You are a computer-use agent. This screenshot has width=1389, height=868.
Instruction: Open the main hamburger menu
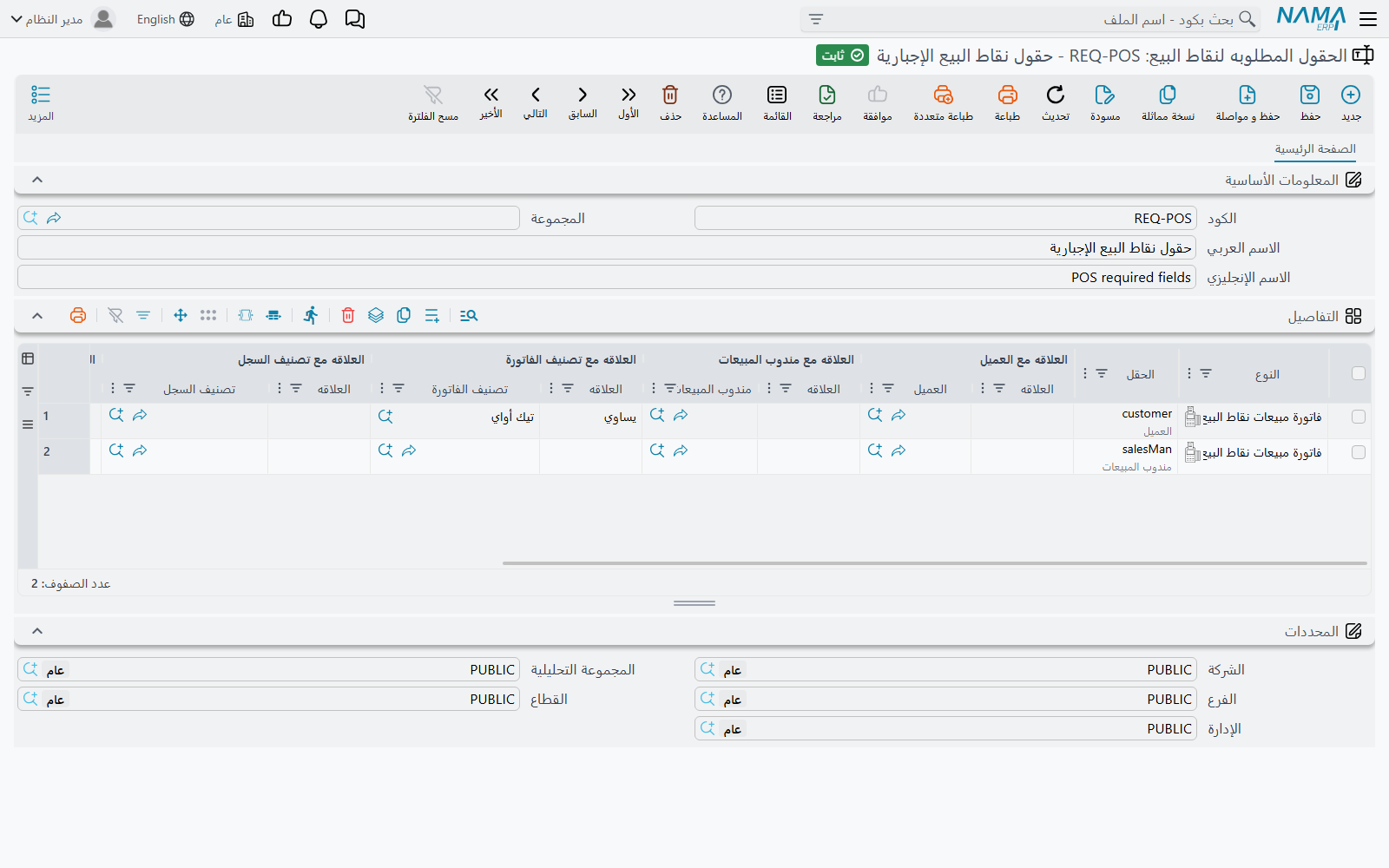1368,19
